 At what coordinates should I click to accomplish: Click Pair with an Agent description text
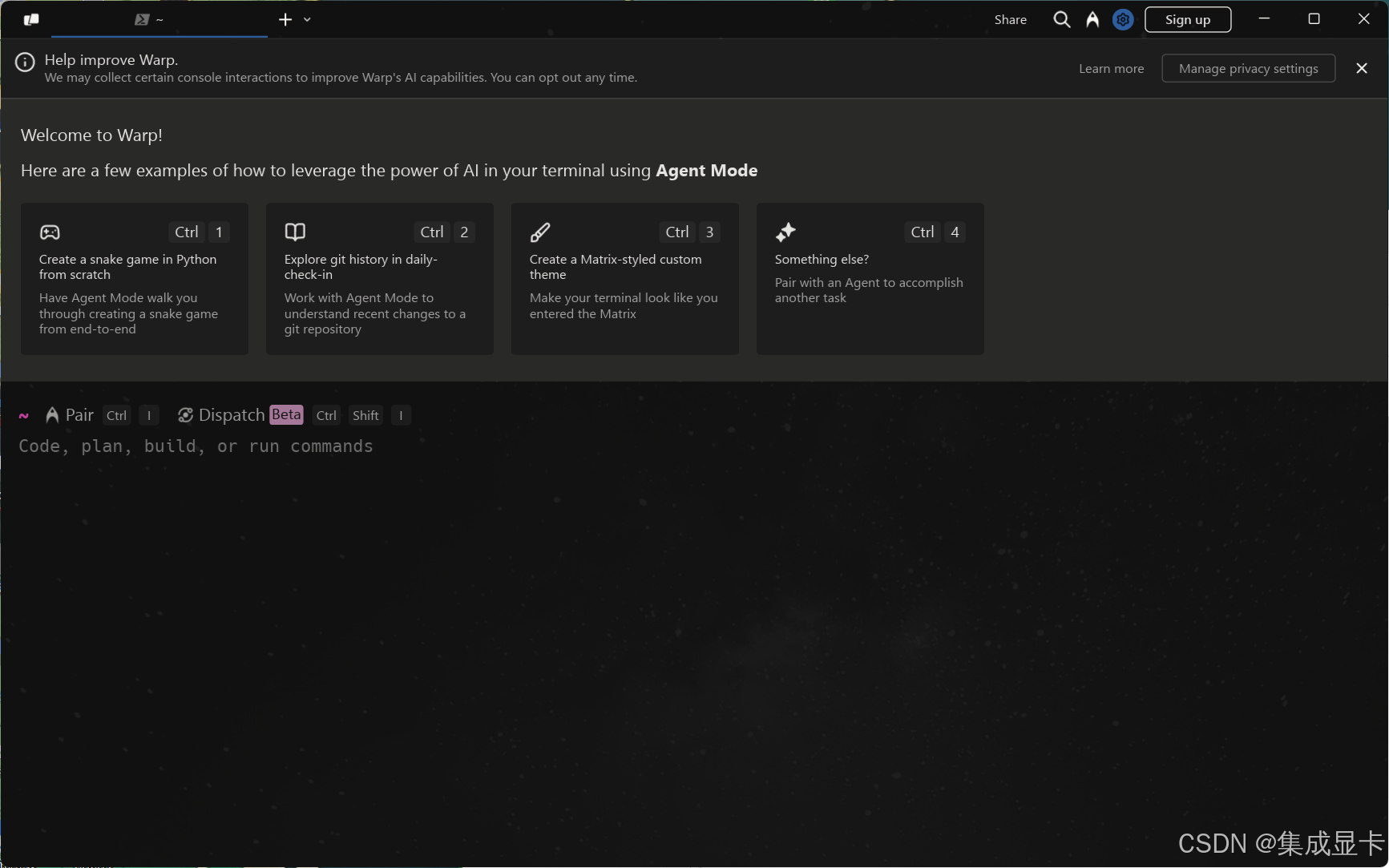(x=869, y=290)
